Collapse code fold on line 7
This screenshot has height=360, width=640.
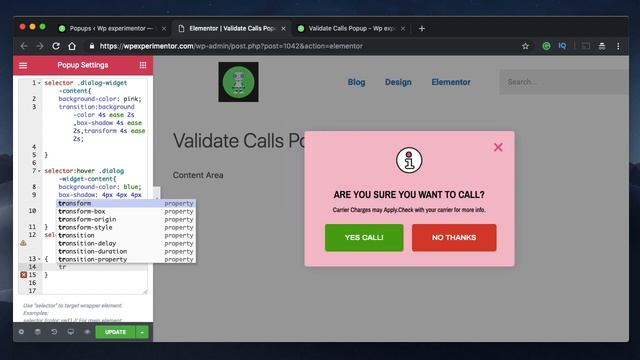[x=39, y=171]
